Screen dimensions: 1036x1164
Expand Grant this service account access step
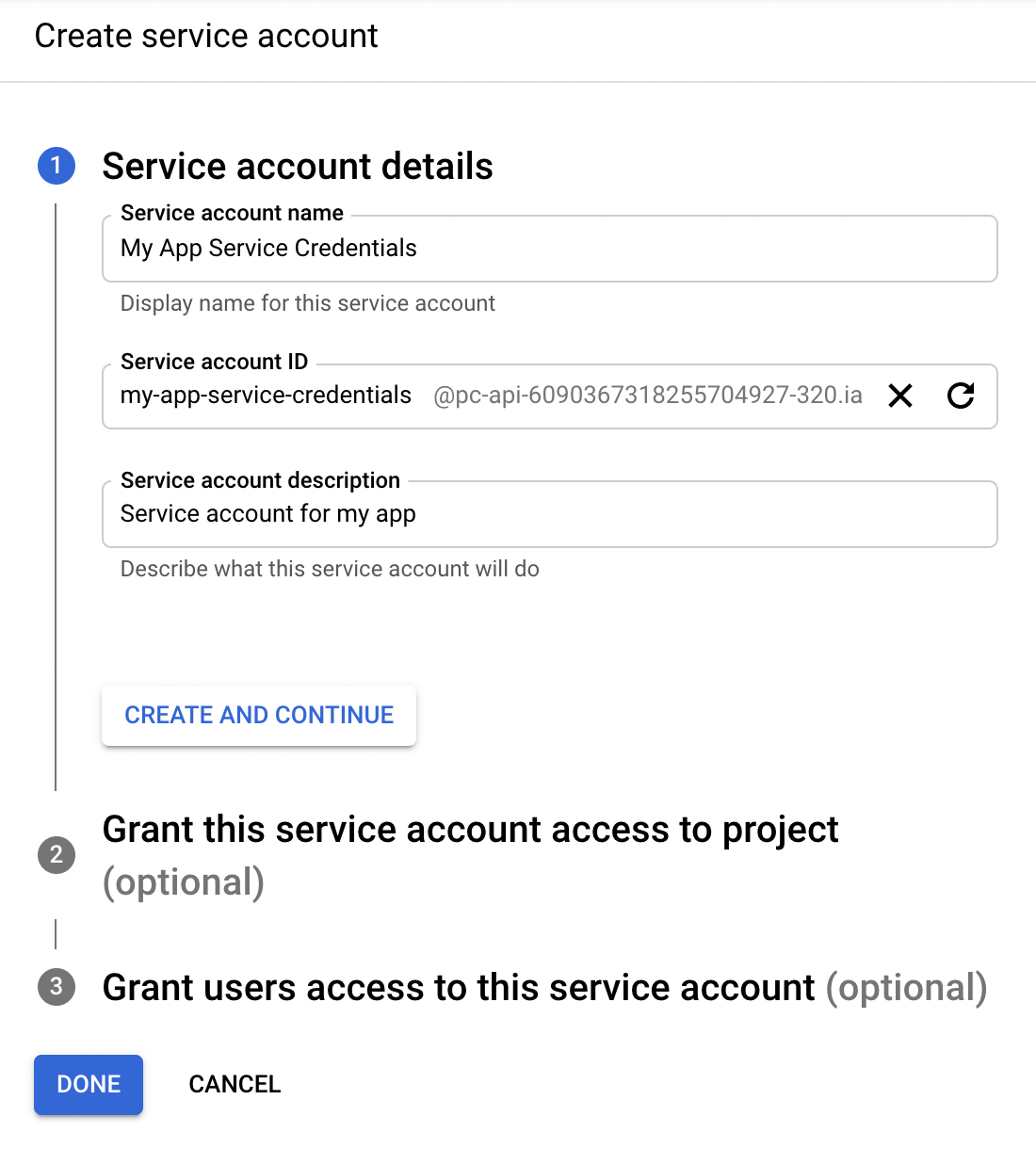(470, 830)
